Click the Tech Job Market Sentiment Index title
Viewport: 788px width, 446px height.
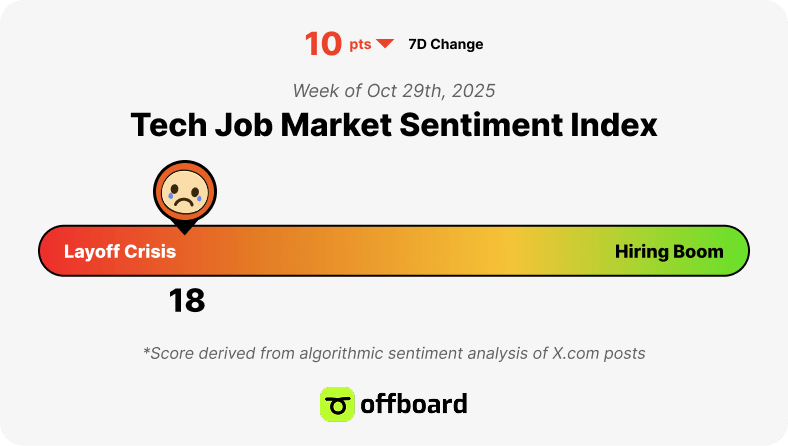click(x=394, y=125)
